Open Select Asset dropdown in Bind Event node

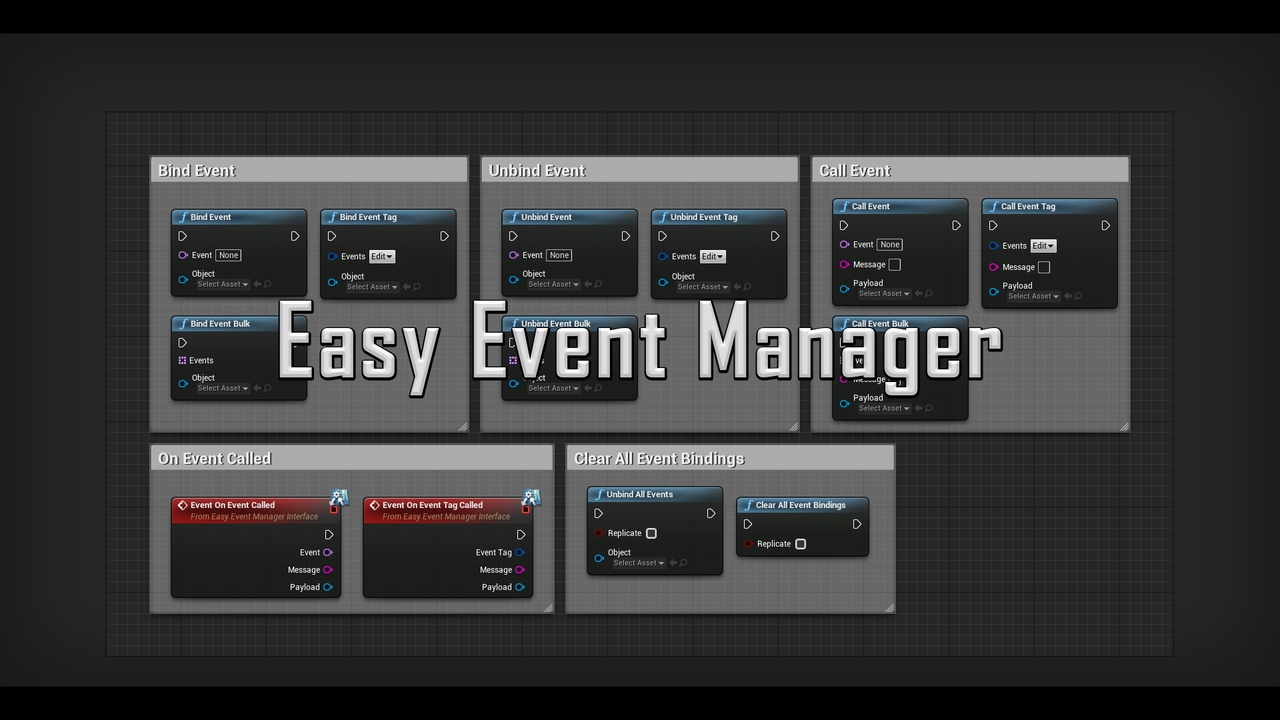[x=222, y=284]
